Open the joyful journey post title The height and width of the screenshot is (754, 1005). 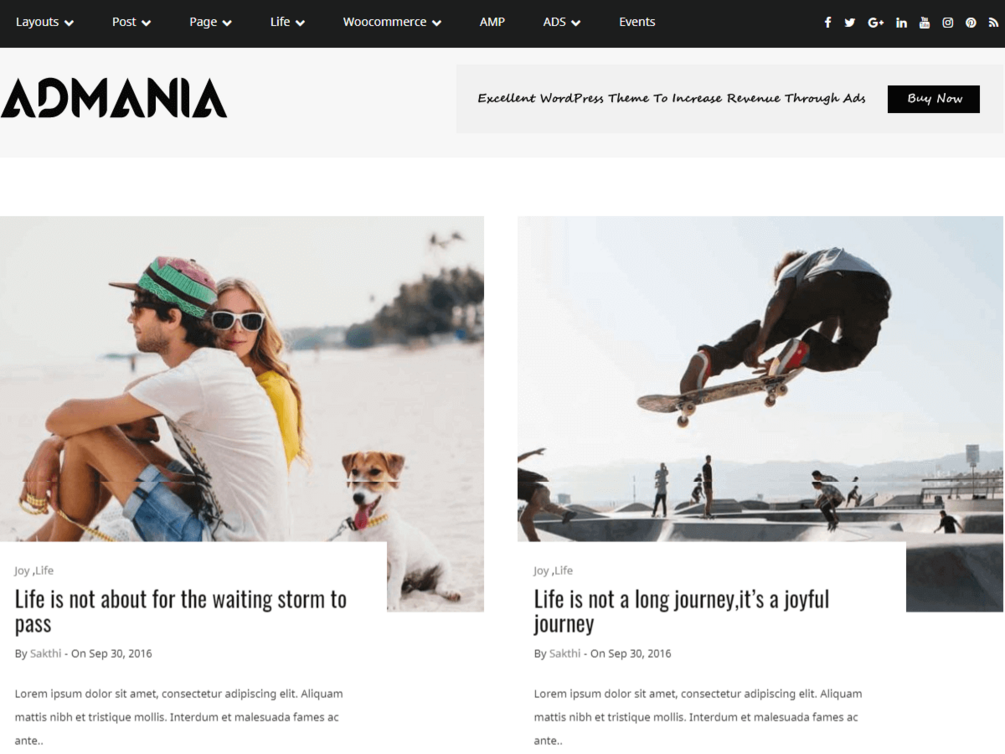point(681,611)
